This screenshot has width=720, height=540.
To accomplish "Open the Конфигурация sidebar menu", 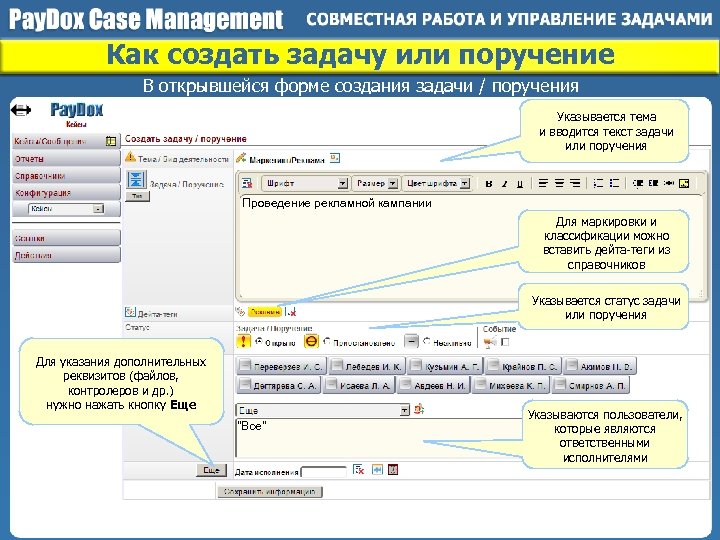I will click(x=66, y=192).
